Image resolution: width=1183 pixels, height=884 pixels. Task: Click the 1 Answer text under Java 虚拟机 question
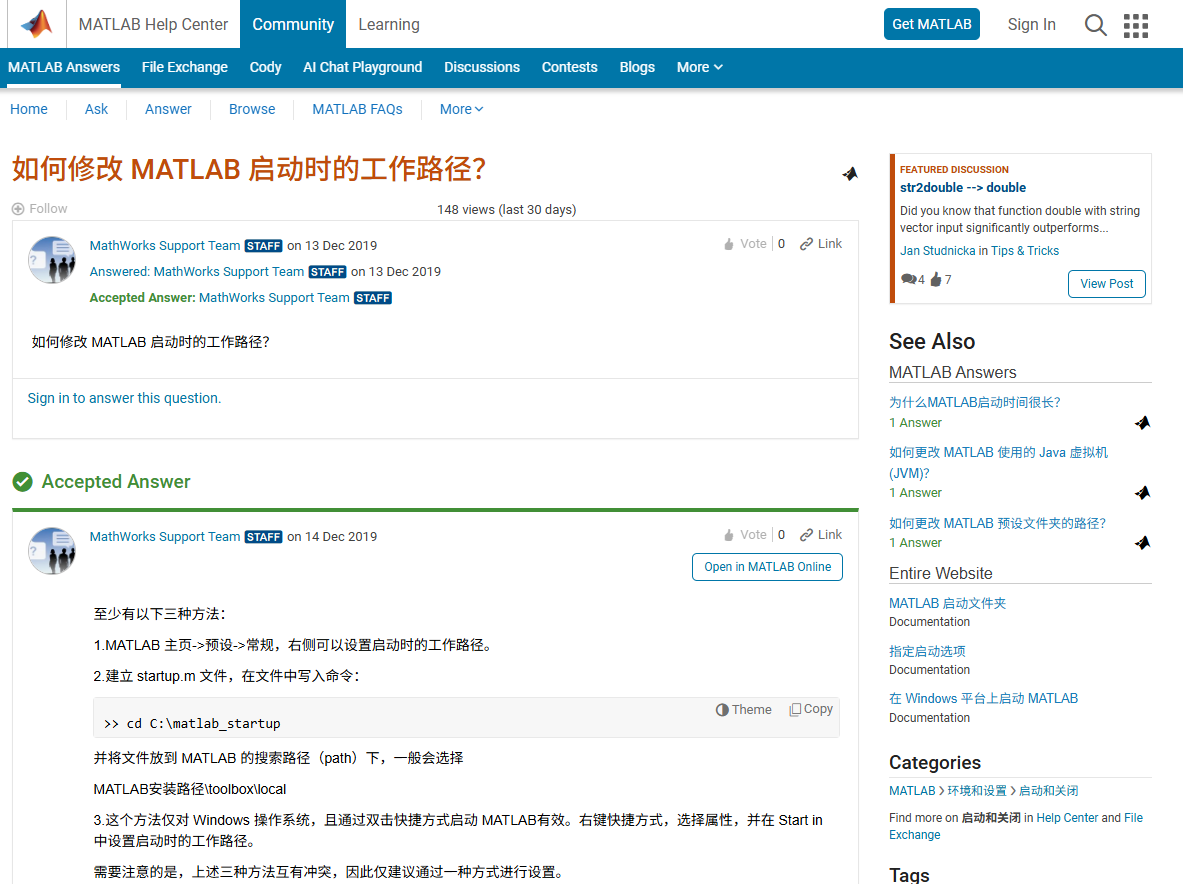pos(915,493)
